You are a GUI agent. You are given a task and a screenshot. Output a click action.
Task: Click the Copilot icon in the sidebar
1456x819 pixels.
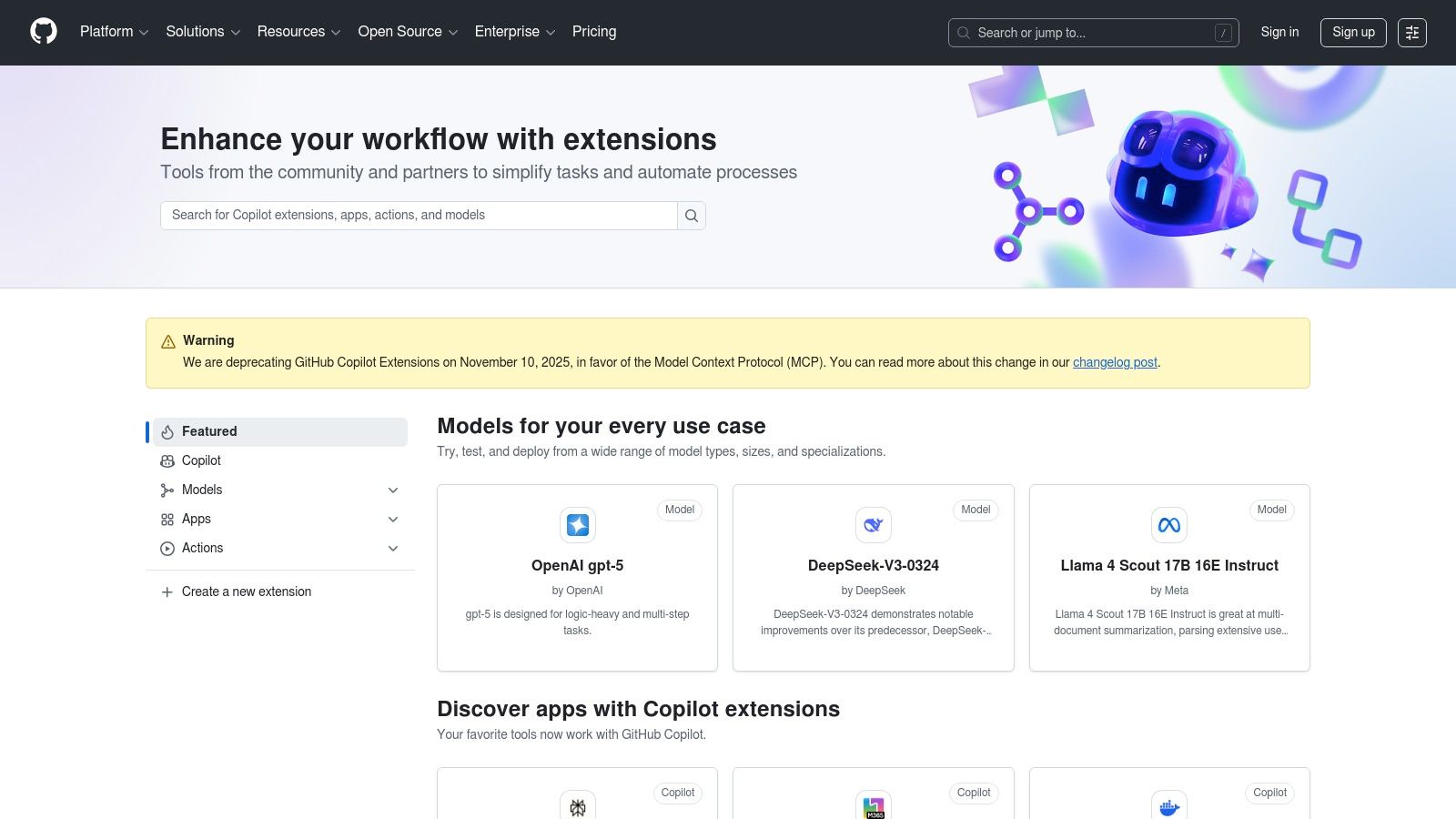pyautogui.click(x=167, y=460)
